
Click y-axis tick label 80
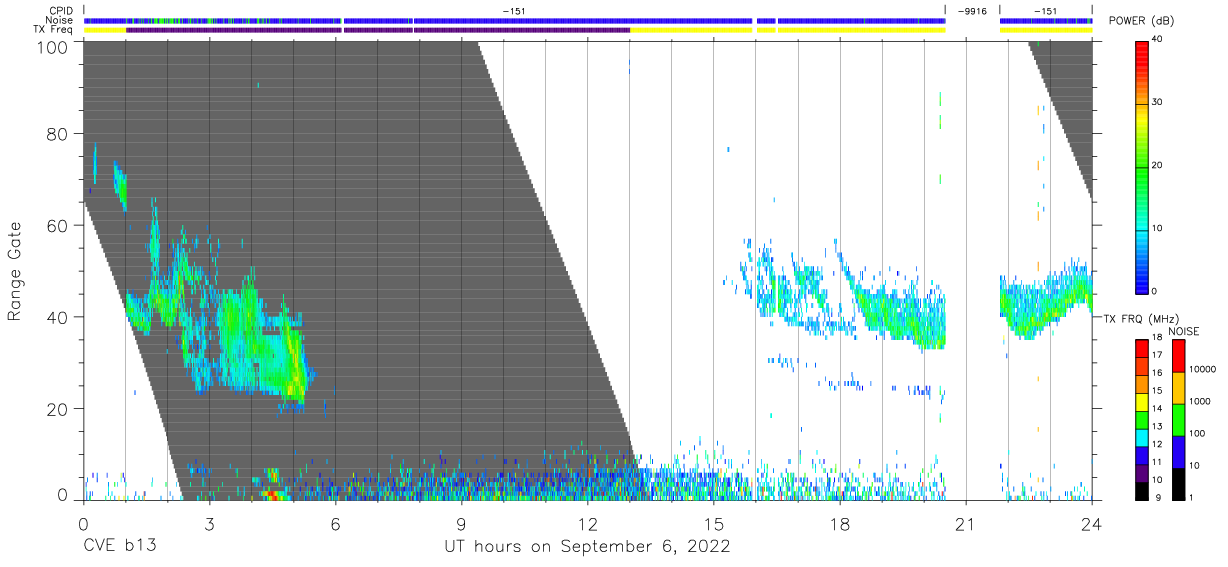click(x=56, y=134)
